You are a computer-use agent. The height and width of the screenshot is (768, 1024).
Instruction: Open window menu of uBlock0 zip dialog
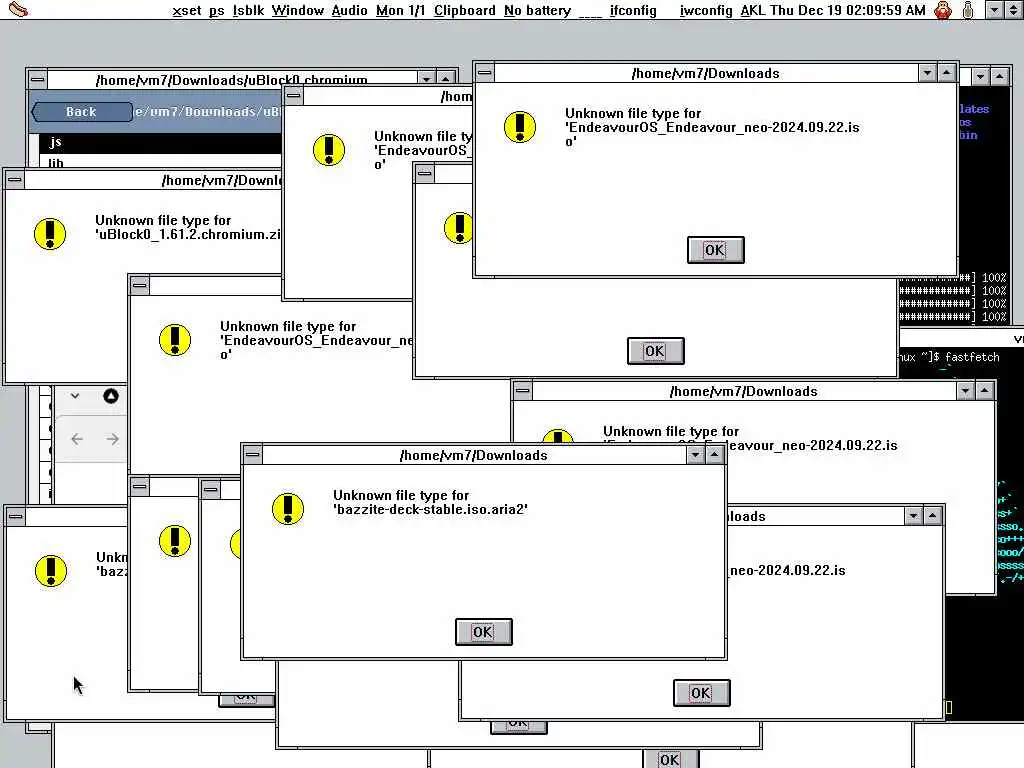click(x=14, y=180)
